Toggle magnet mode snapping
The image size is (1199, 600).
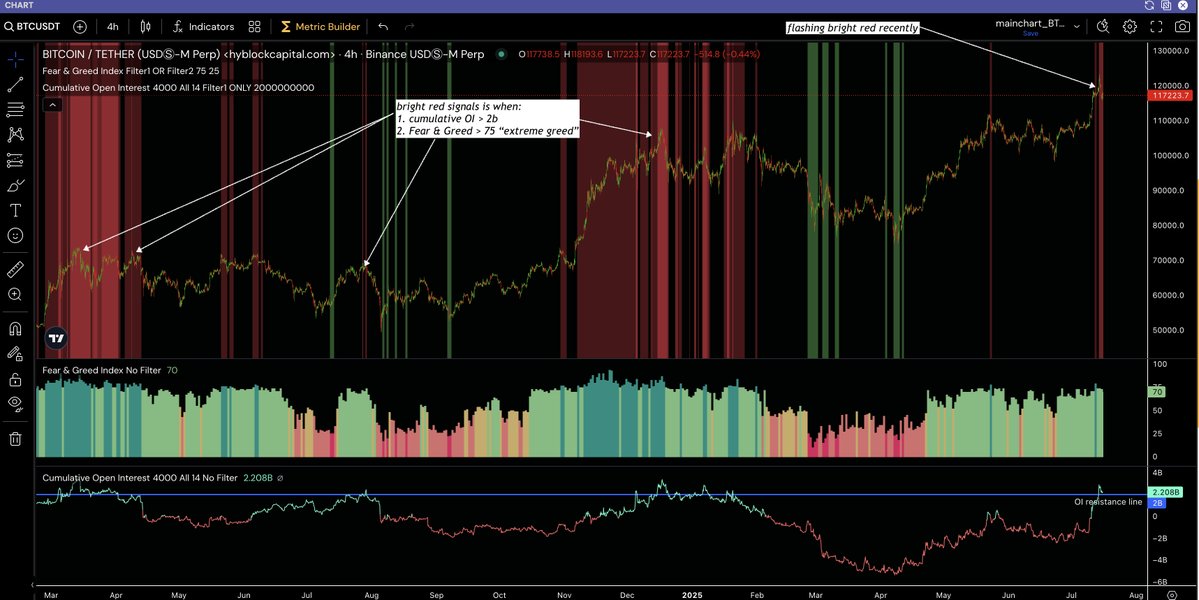[15, 328]
